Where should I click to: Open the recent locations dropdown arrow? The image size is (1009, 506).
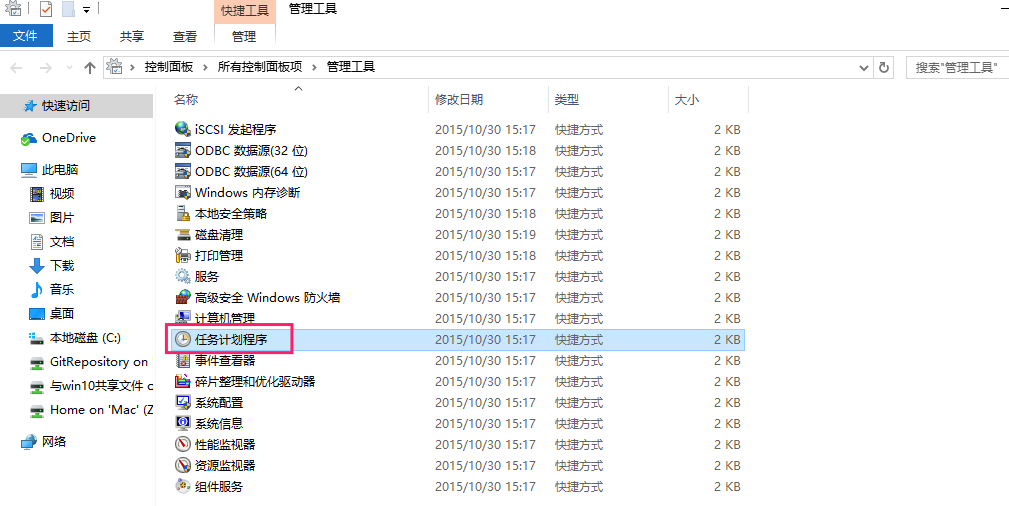(x=69, y=68)
